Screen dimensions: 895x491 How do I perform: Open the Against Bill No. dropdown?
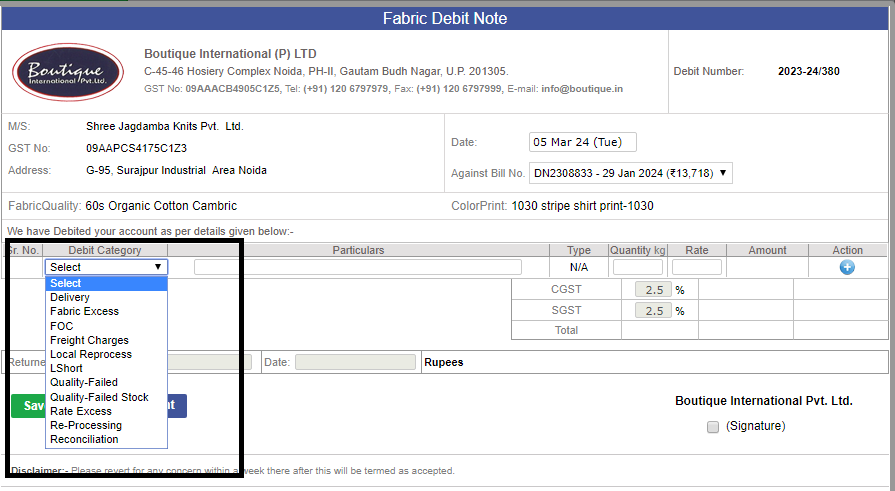click(630, 173)
